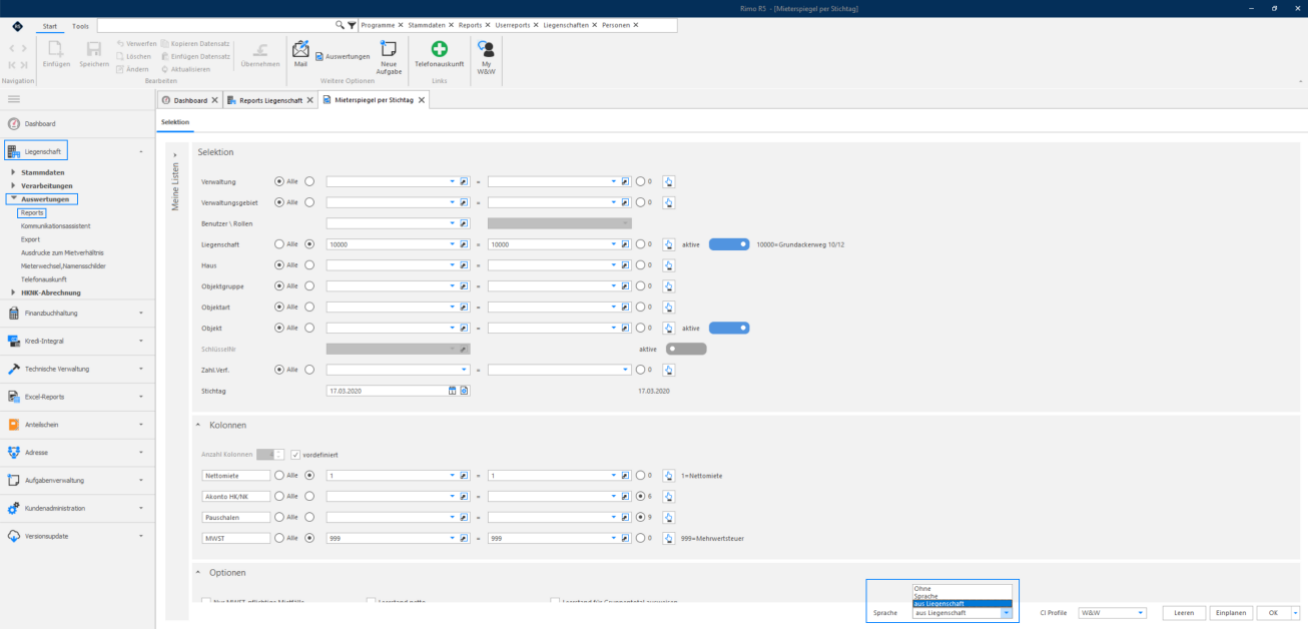
Task: Expand HKNK-Abrechnung tree node
Action: [x=13, y=293]
